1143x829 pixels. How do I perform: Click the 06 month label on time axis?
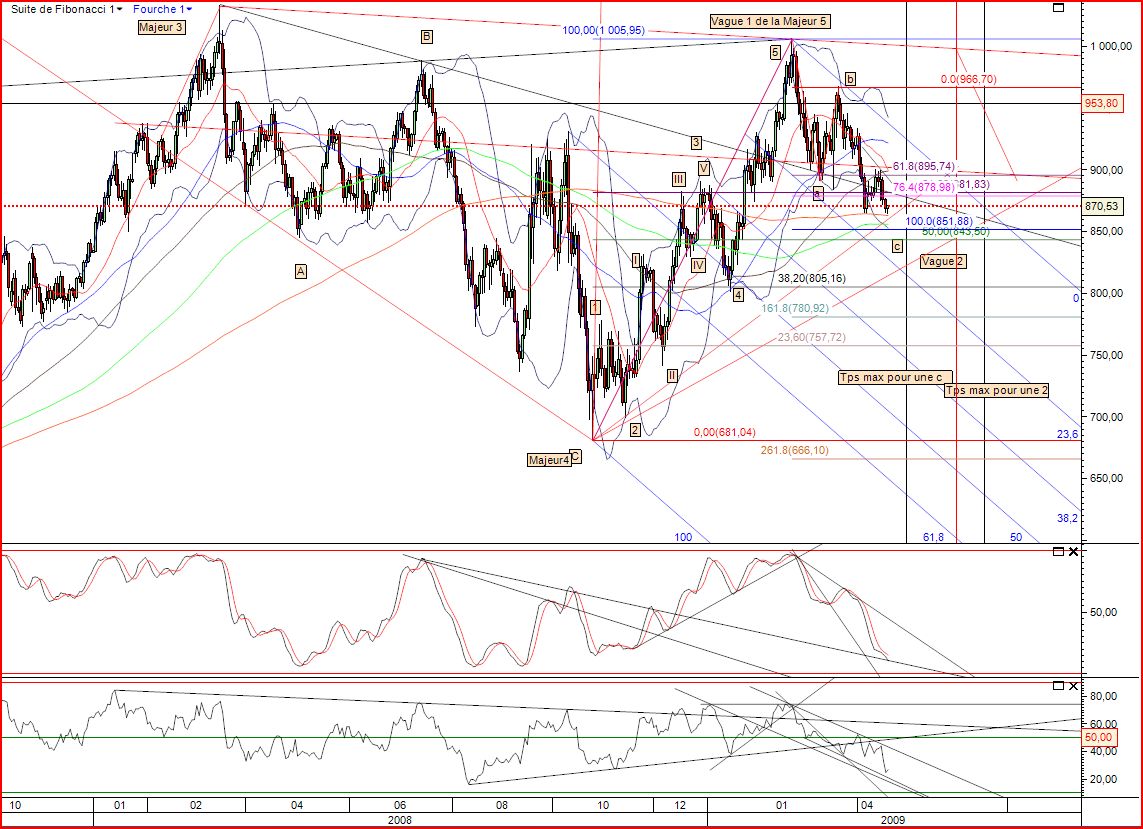click(x=399, y=806)
